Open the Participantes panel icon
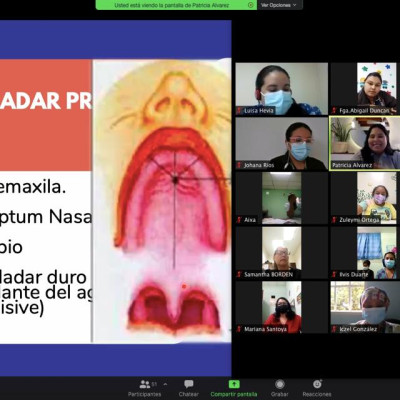Image resolution: width=400 pixels, height=400 pixels. click(145, 384)
